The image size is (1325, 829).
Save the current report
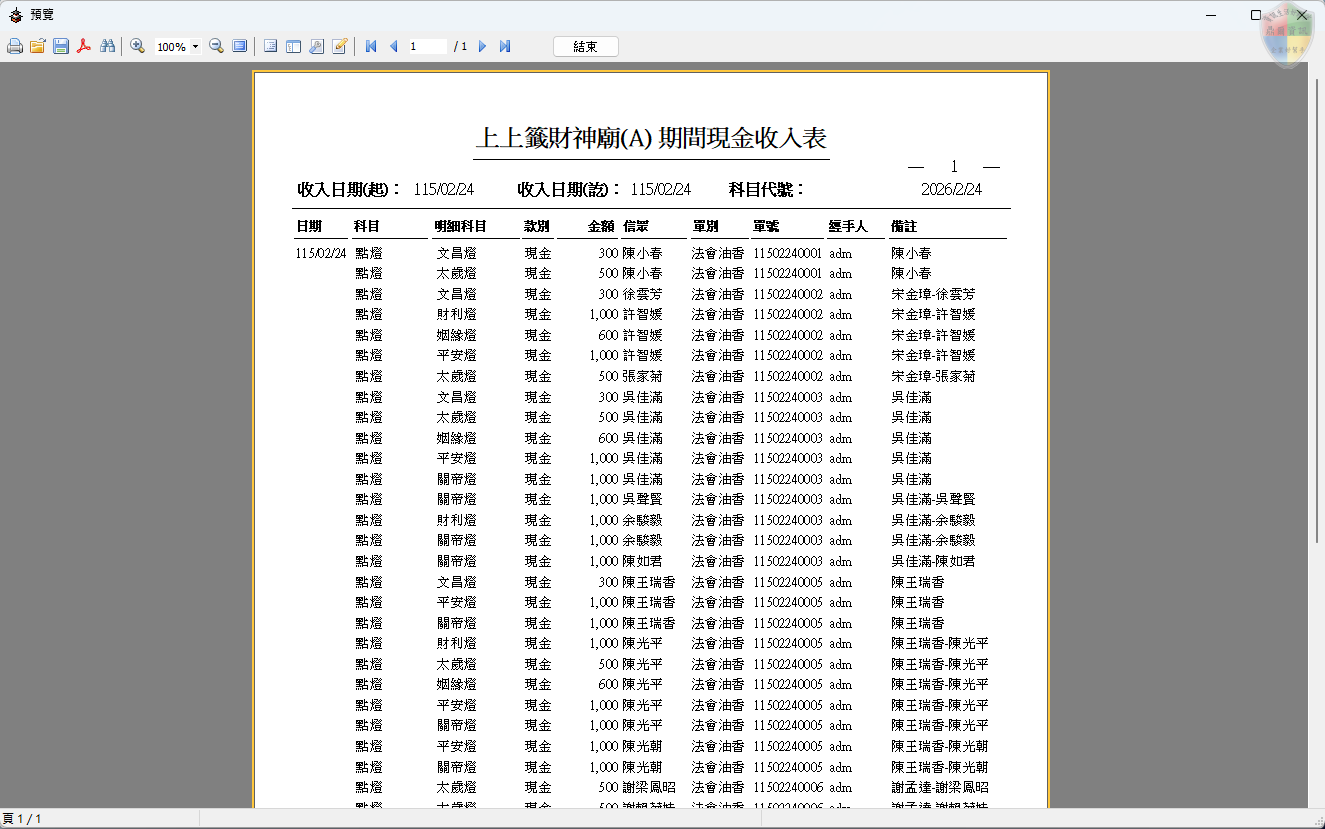[x=61, y=46]
